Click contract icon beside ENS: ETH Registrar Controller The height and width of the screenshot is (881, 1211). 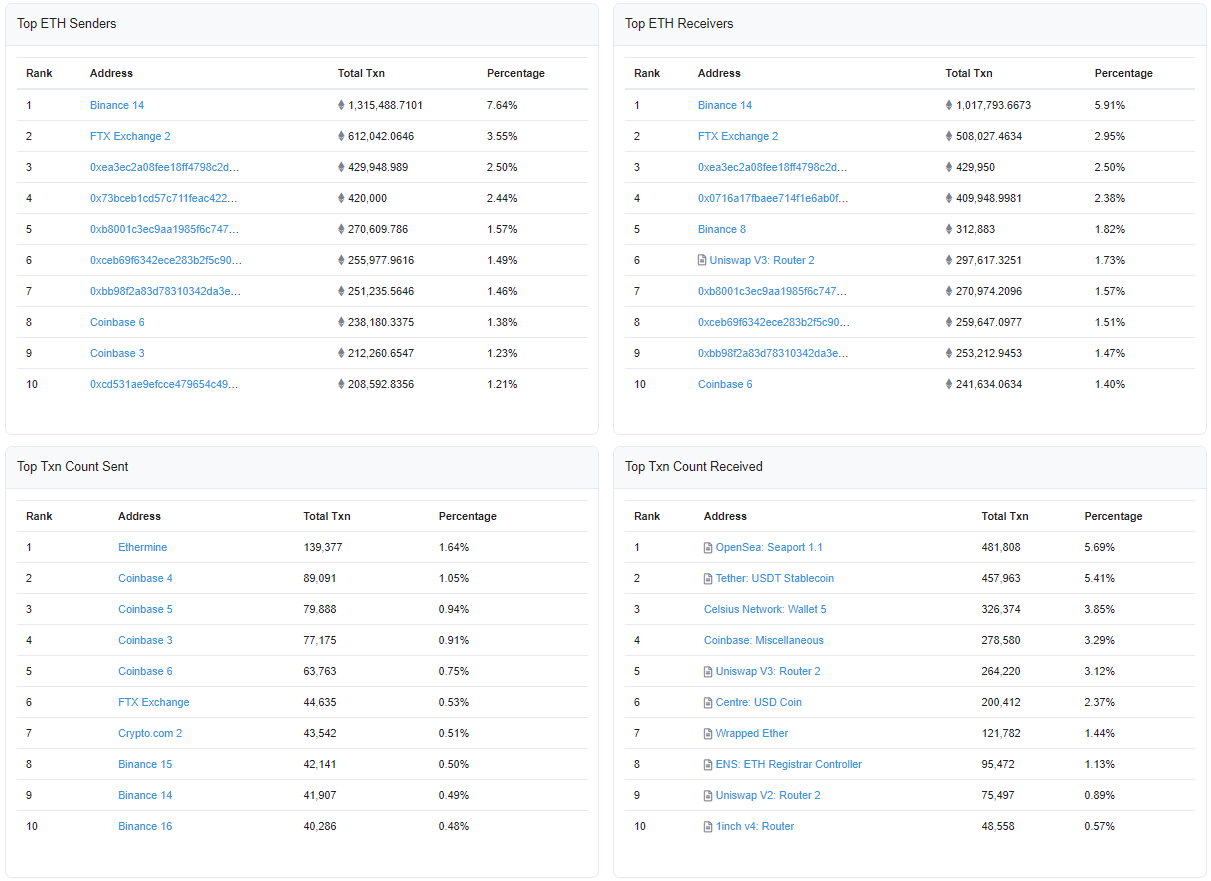click(708, 764)
